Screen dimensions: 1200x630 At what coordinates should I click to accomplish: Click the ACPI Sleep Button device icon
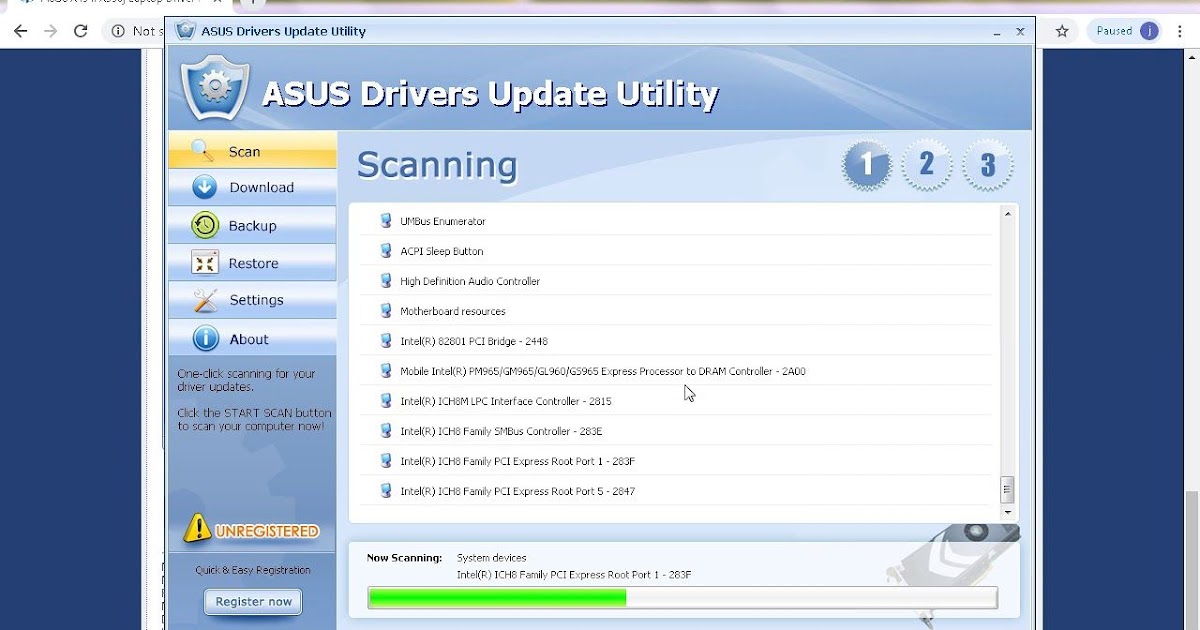(x=386, y=251)
